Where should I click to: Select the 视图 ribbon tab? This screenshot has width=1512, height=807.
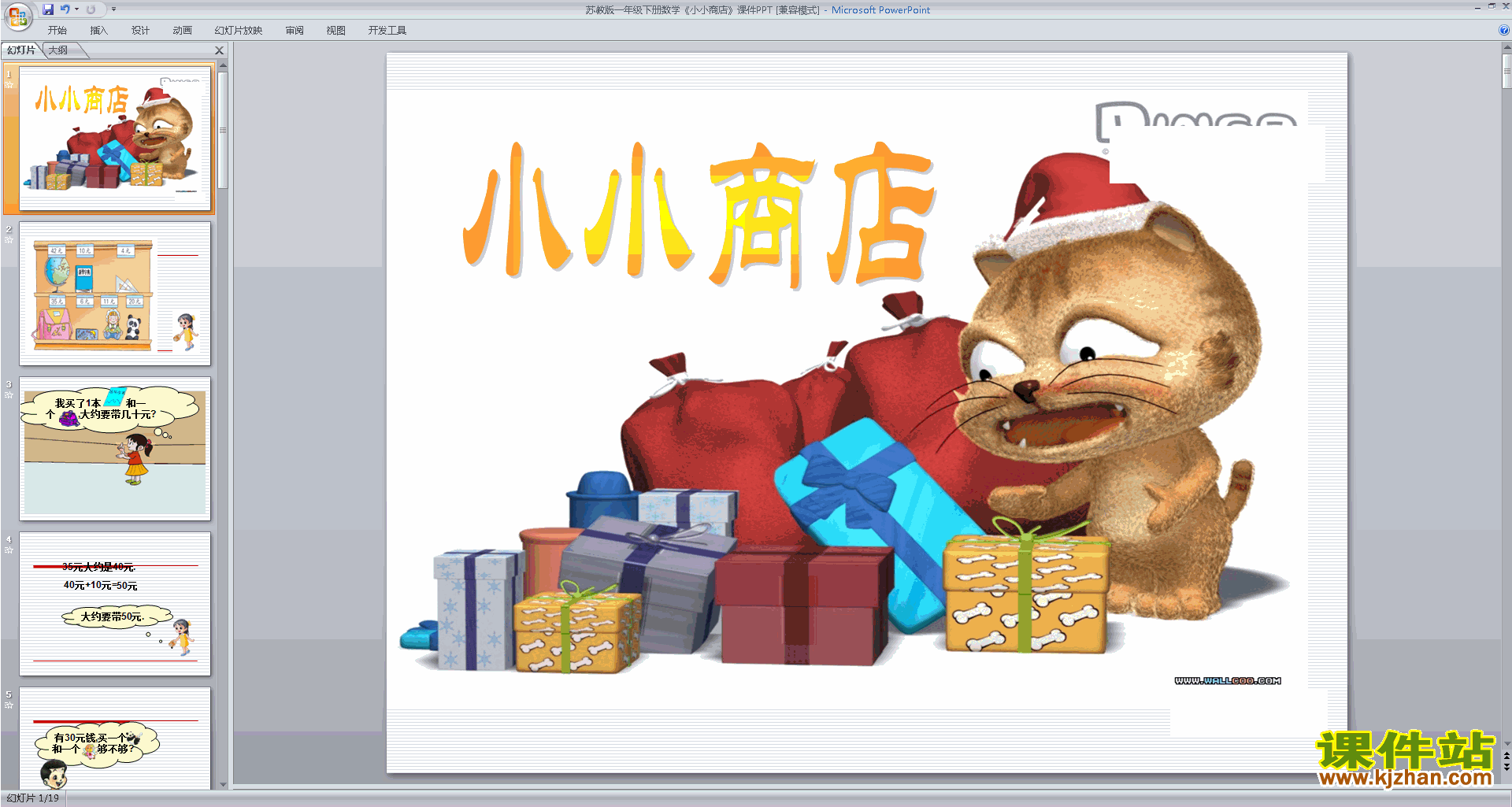click(x=336, y=31)
